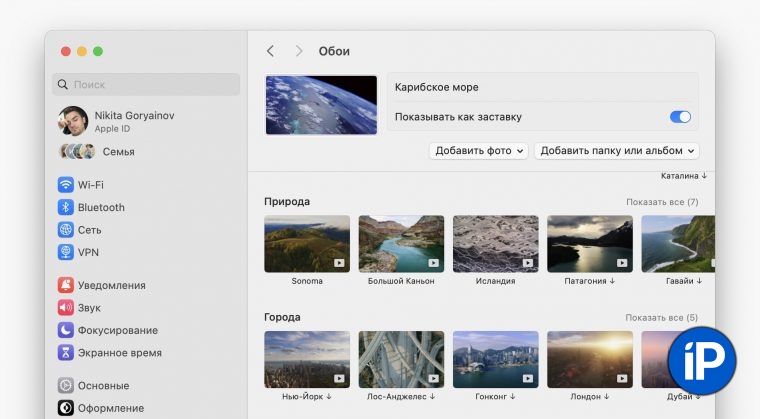This screenshot has height=419, width=760.
Task: Open Уведомления bell icon
Action: pyautogui.click(x=66, y=285)
